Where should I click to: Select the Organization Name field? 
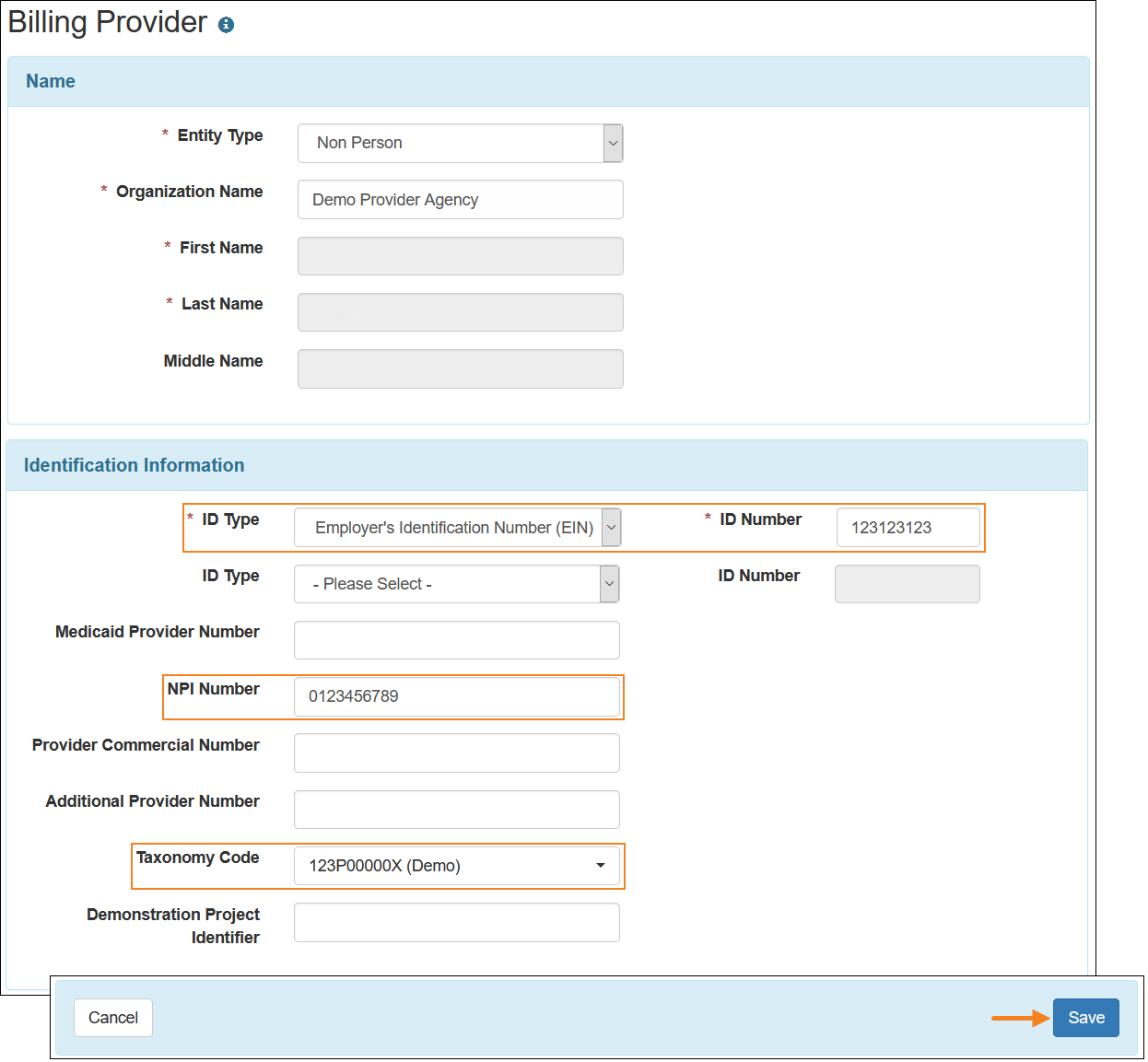coord(459,199)
